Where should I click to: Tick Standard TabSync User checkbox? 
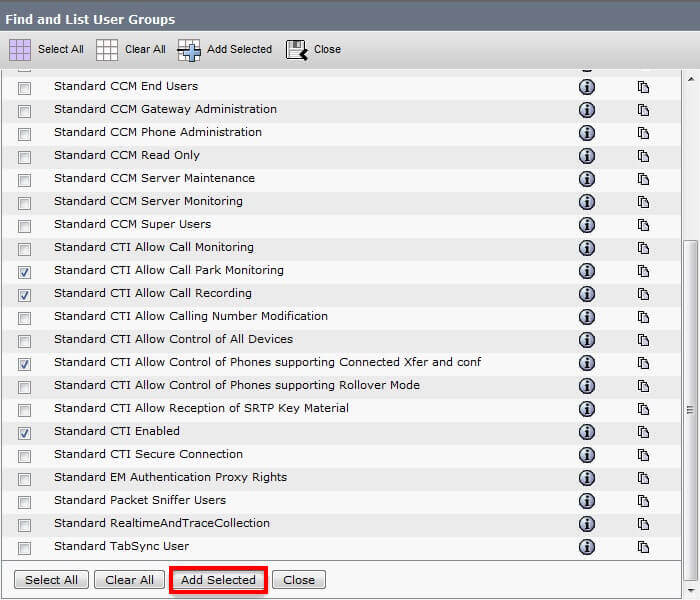(x=25, y=548)
